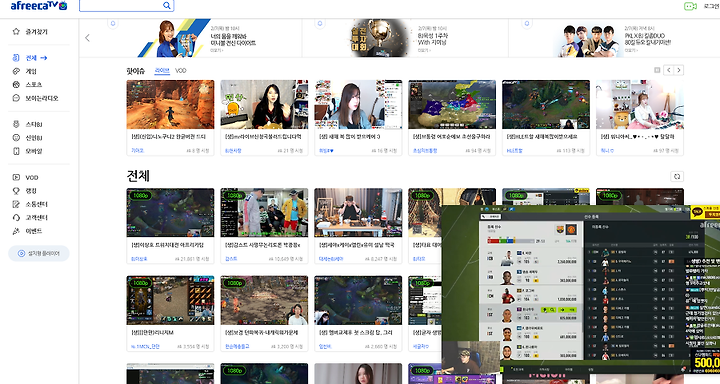Click grid view icon in 핫이슈 header
This screenshot has height=384, width=720.
point(657,70)
